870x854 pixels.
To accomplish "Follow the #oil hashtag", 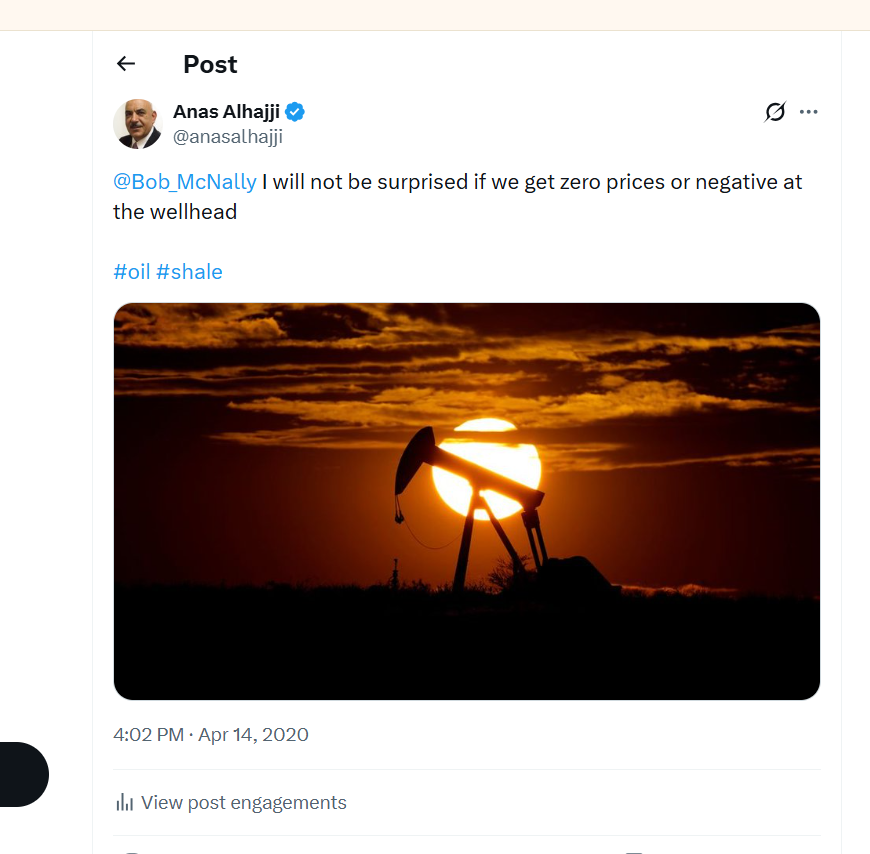I will click(131, 271).
